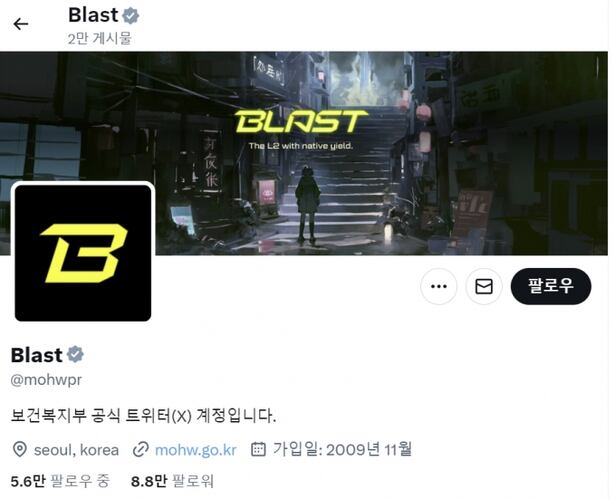Click the location pin icon
The image size is (616, 499).
pos(20,449)
